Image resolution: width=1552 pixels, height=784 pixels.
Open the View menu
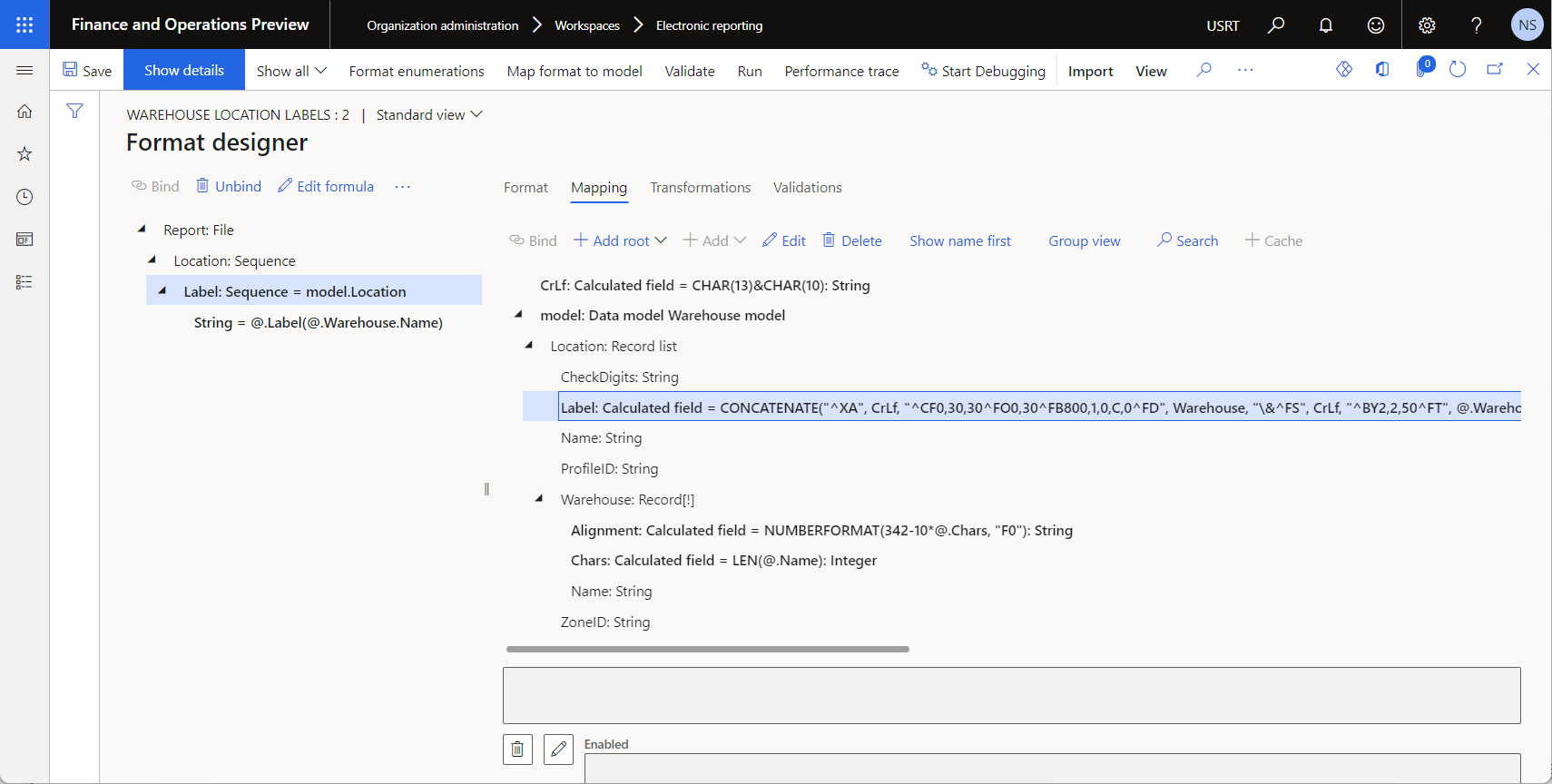tap(1151, 71)
